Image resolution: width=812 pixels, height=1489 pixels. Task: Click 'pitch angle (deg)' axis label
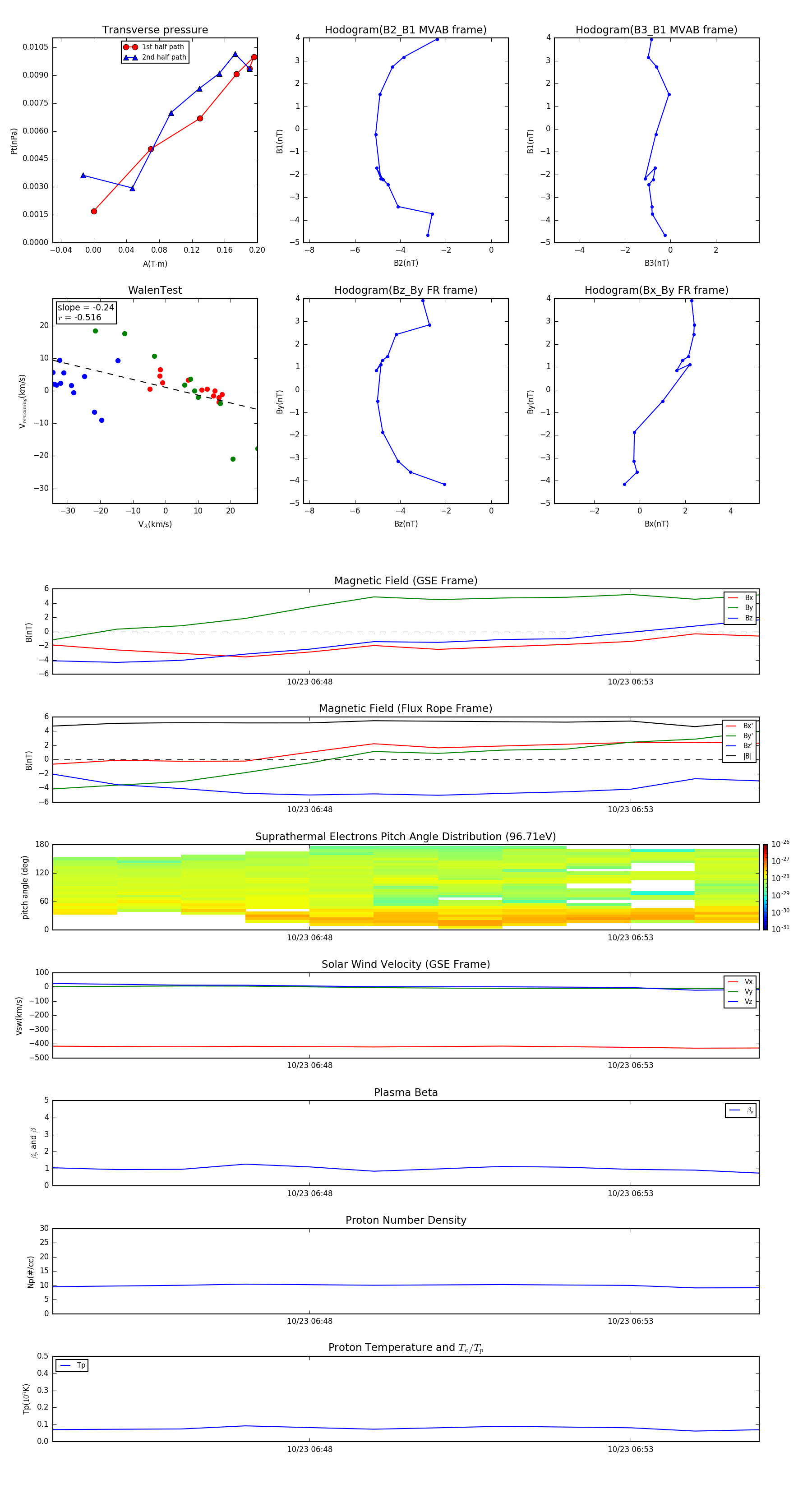(x=25, y=887)
